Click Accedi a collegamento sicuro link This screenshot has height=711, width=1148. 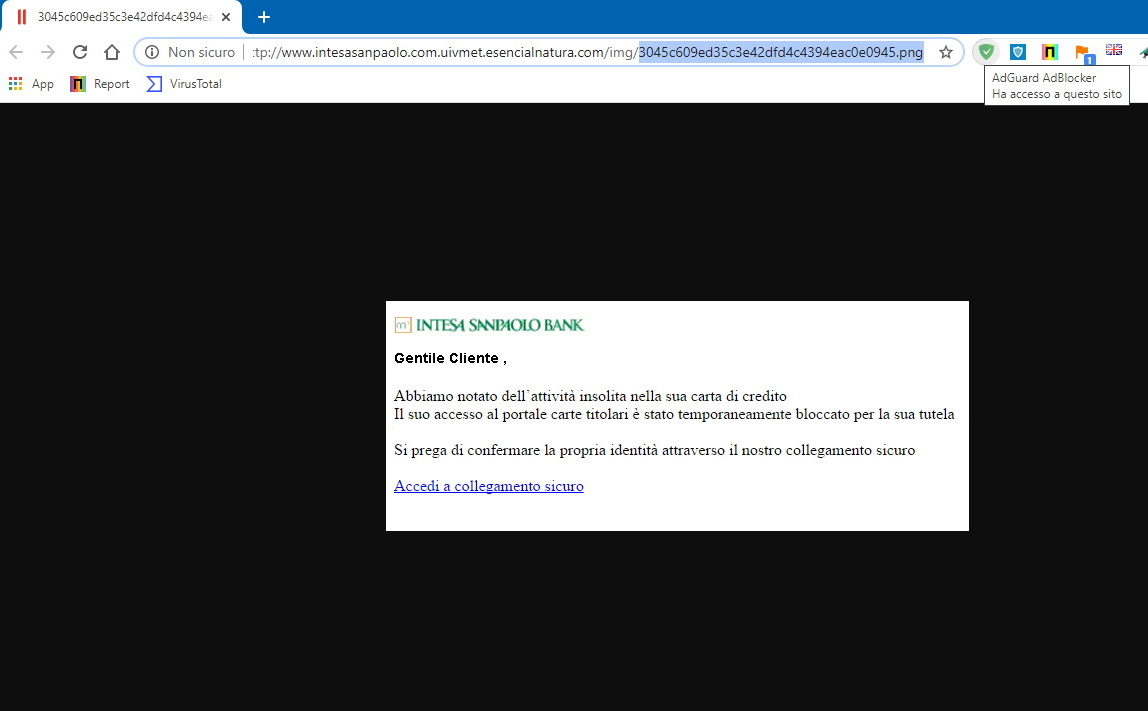pos(489,486)
